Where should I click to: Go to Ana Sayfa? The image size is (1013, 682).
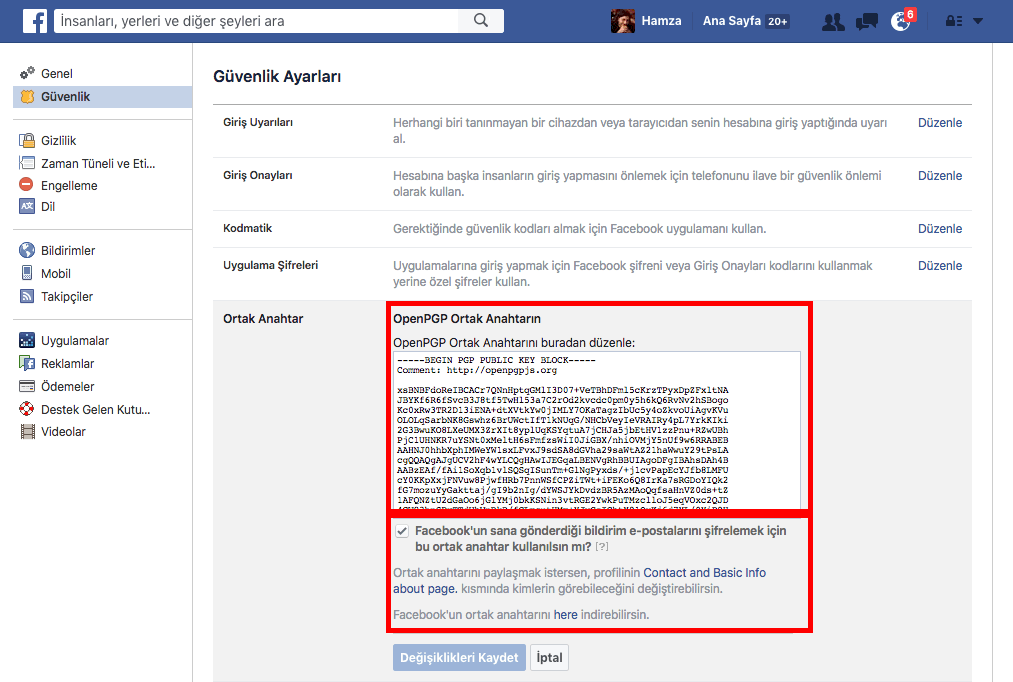[x=732, y=21]
